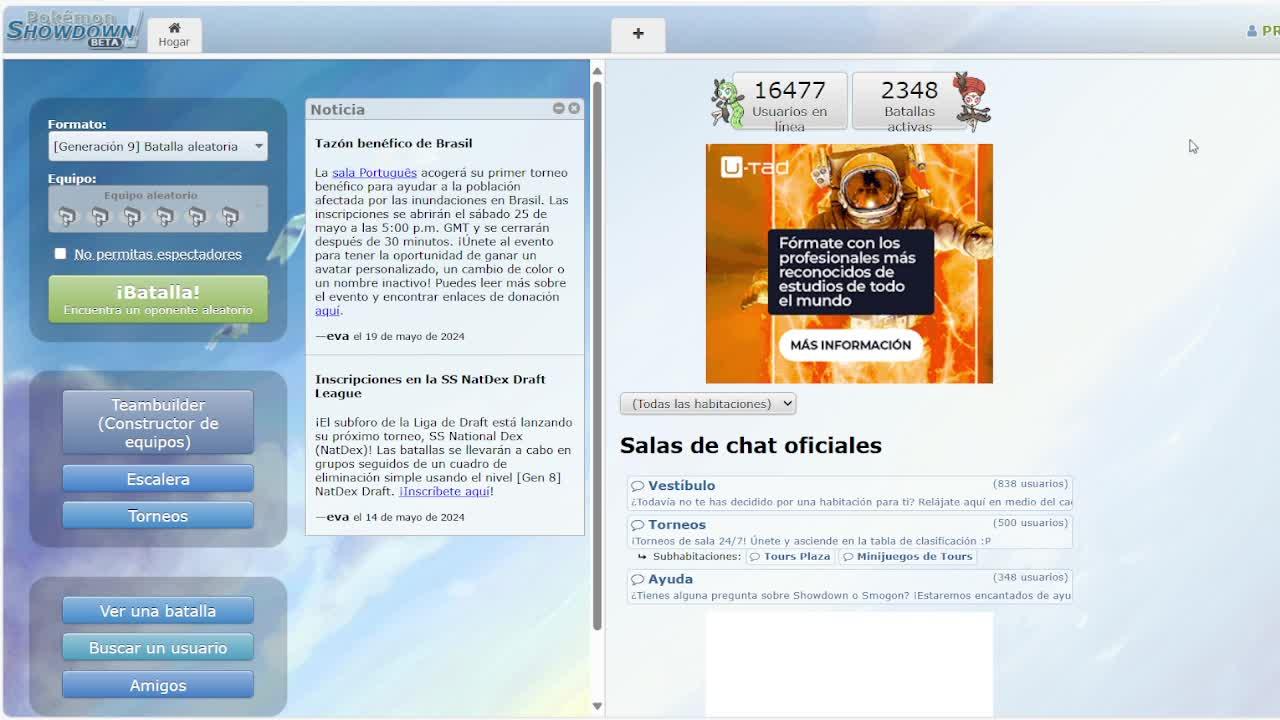Click the Pokémon Showdown logo
The width and height of the screenshot is (1280, 720).
pyautogui.click(x=72, y=29)
